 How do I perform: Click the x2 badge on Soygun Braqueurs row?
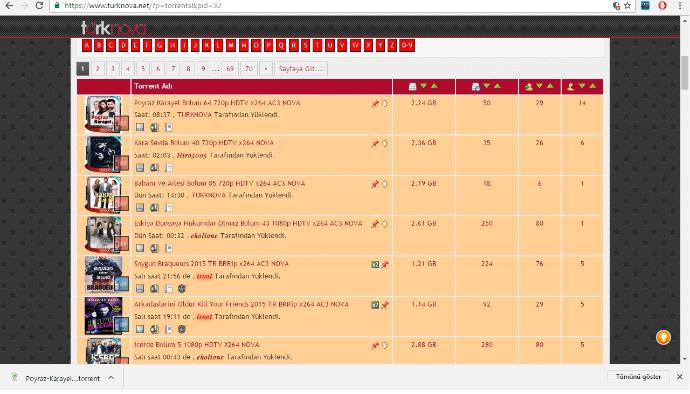point(375,265)
